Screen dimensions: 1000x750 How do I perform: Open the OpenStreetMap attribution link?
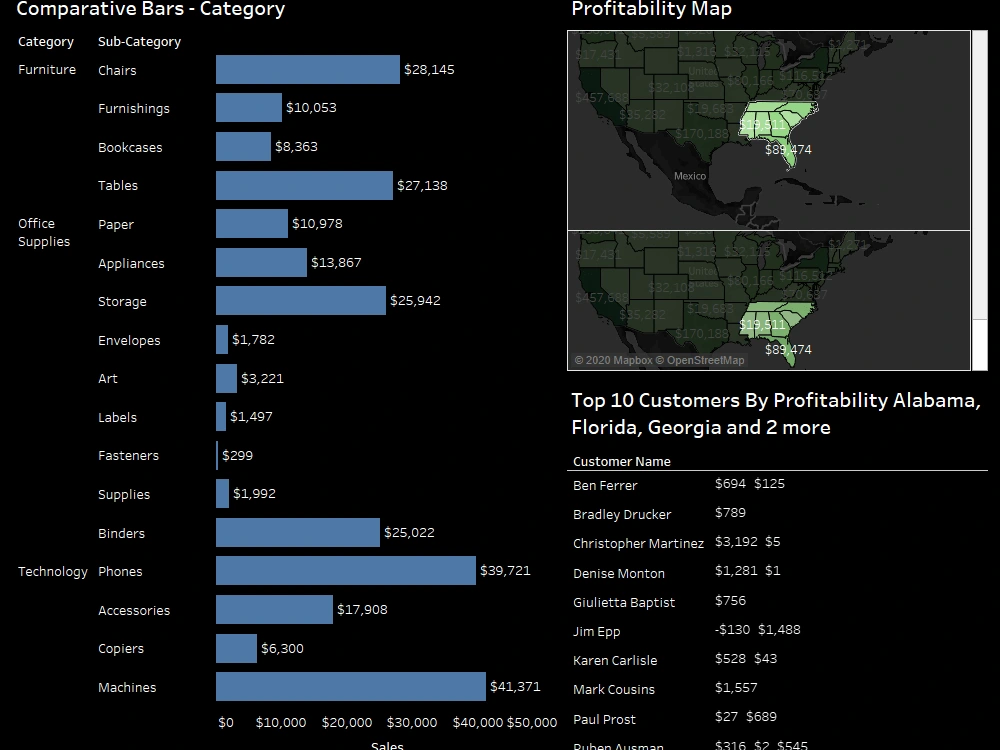click(701, 359)
